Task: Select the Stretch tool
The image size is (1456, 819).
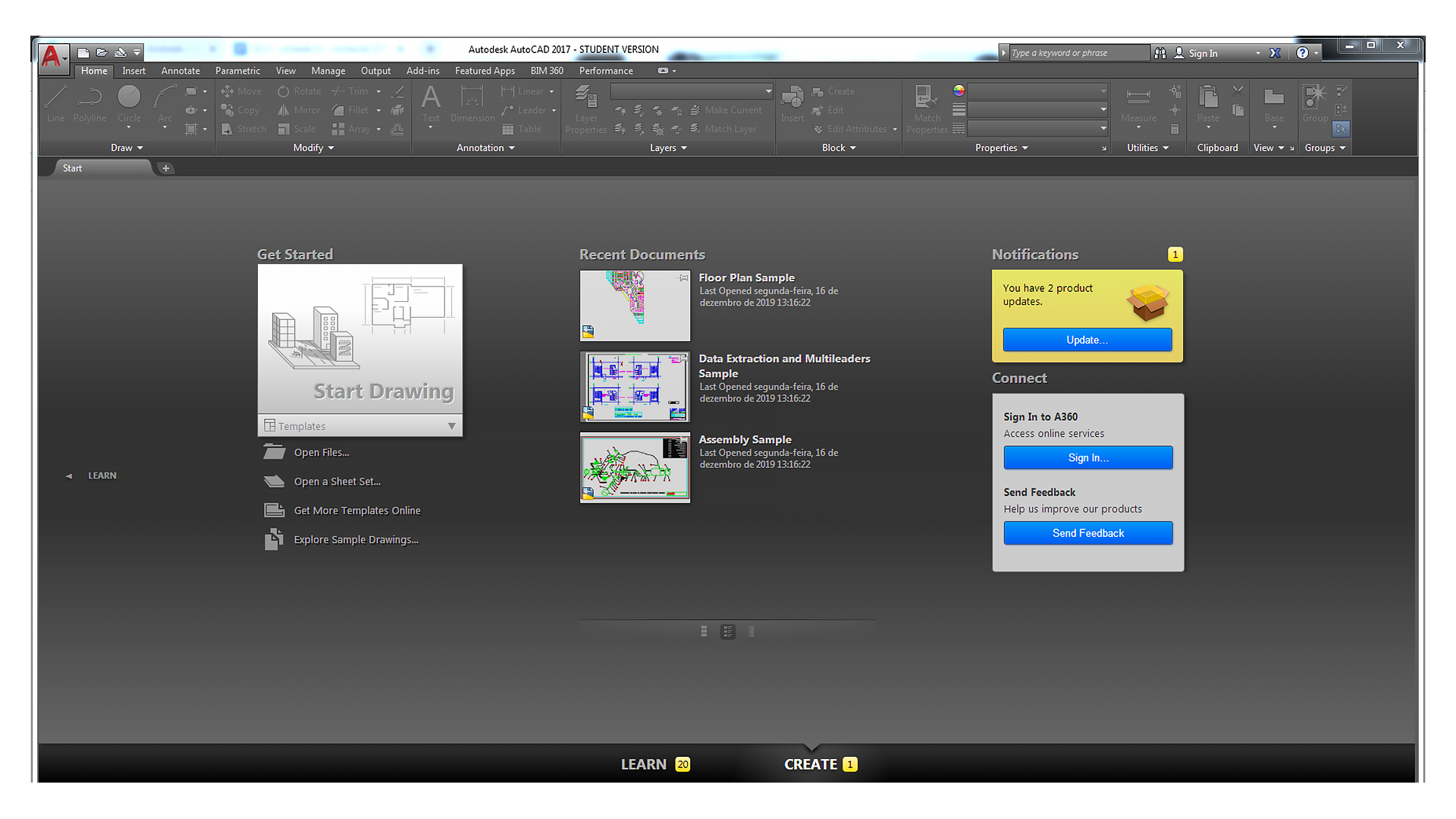Action: (243, 129)
